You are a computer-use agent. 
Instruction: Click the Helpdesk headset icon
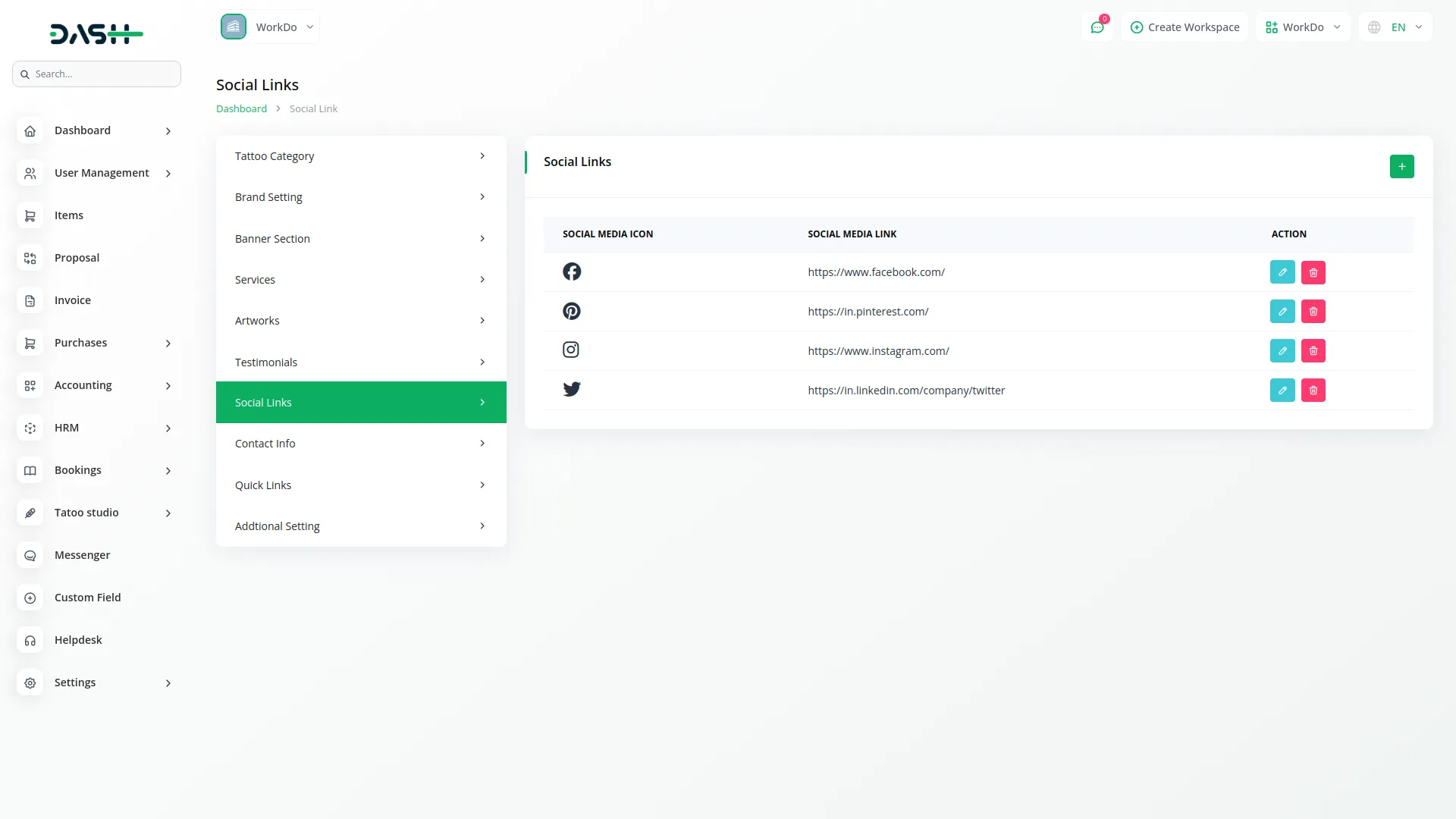(30, 640)
